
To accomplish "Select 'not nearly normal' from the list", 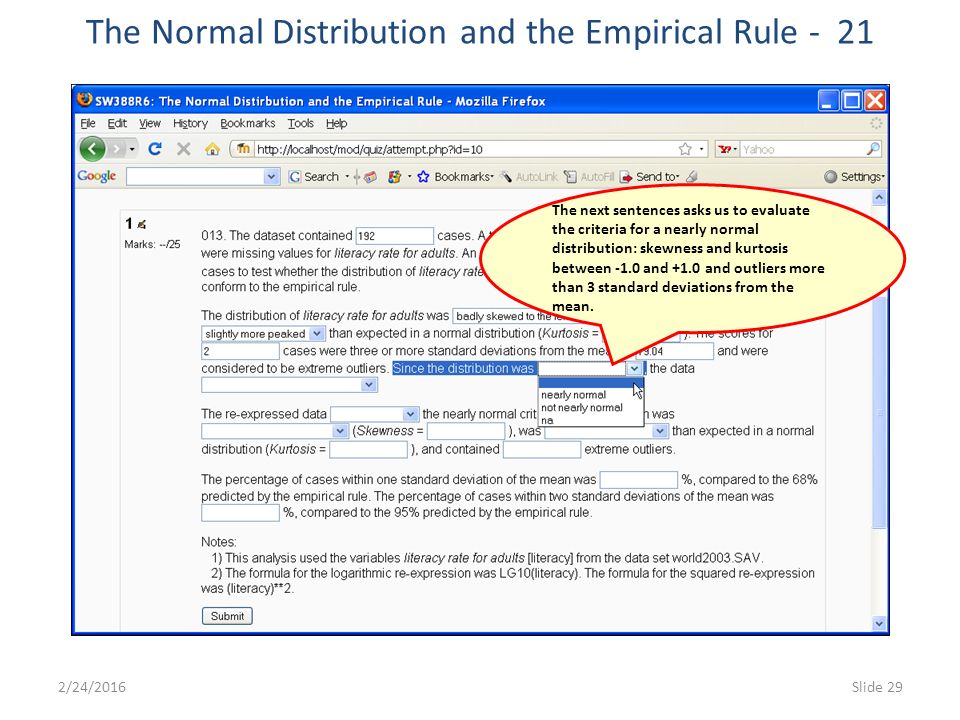I will coord(582,408).
